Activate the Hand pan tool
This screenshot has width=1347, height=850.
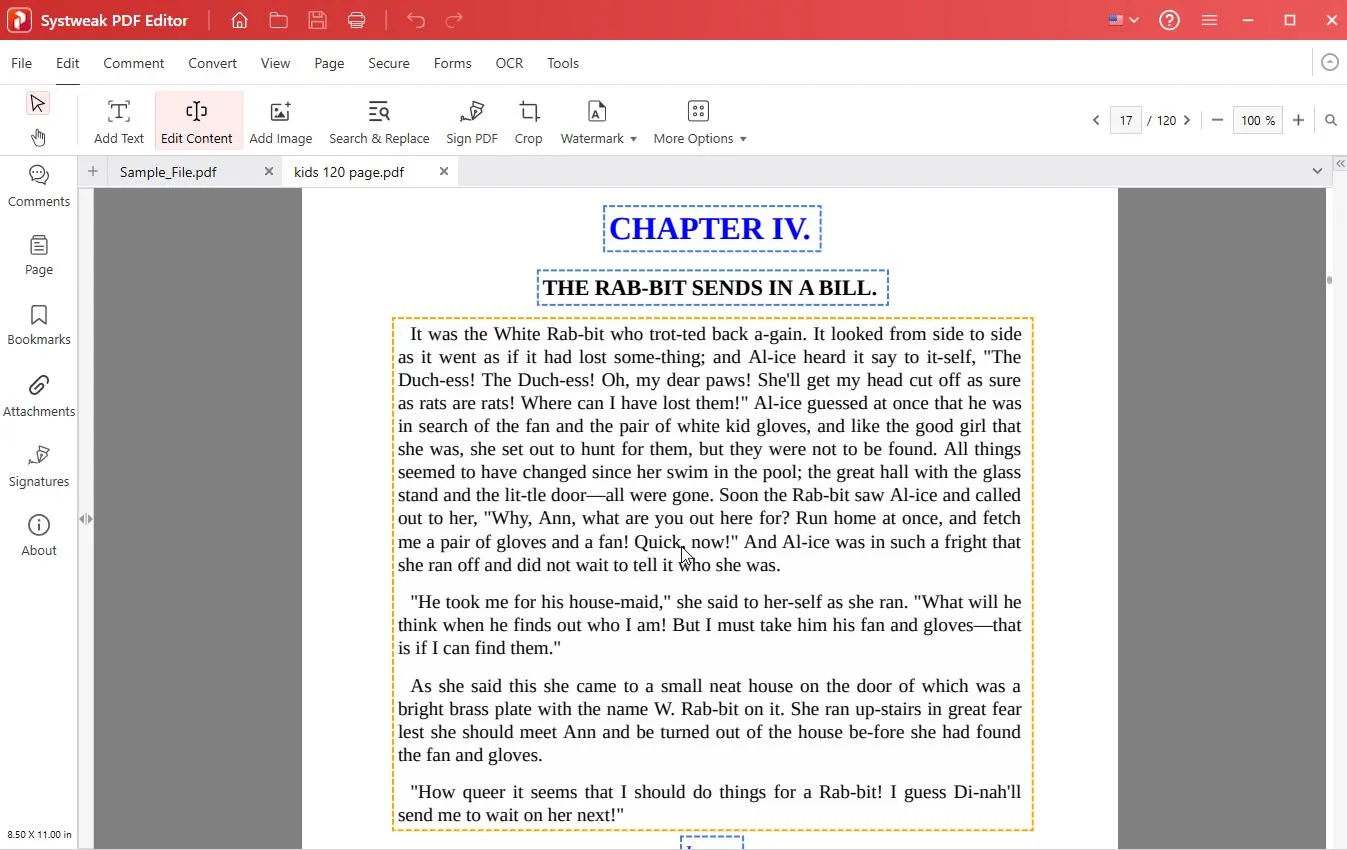(38, 137)
